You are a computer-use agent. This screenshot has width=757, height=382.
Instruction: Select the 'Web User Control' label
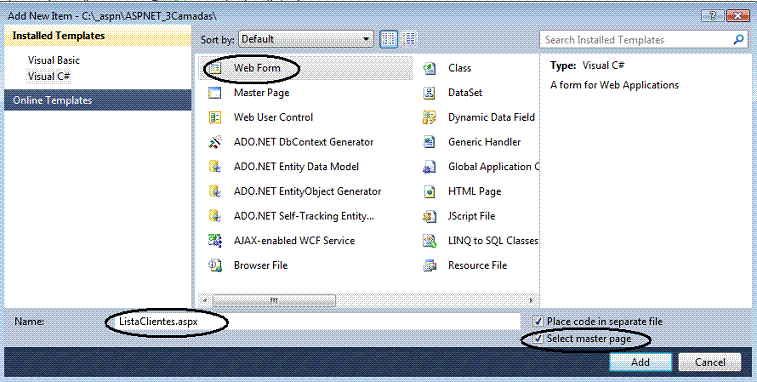273,117
